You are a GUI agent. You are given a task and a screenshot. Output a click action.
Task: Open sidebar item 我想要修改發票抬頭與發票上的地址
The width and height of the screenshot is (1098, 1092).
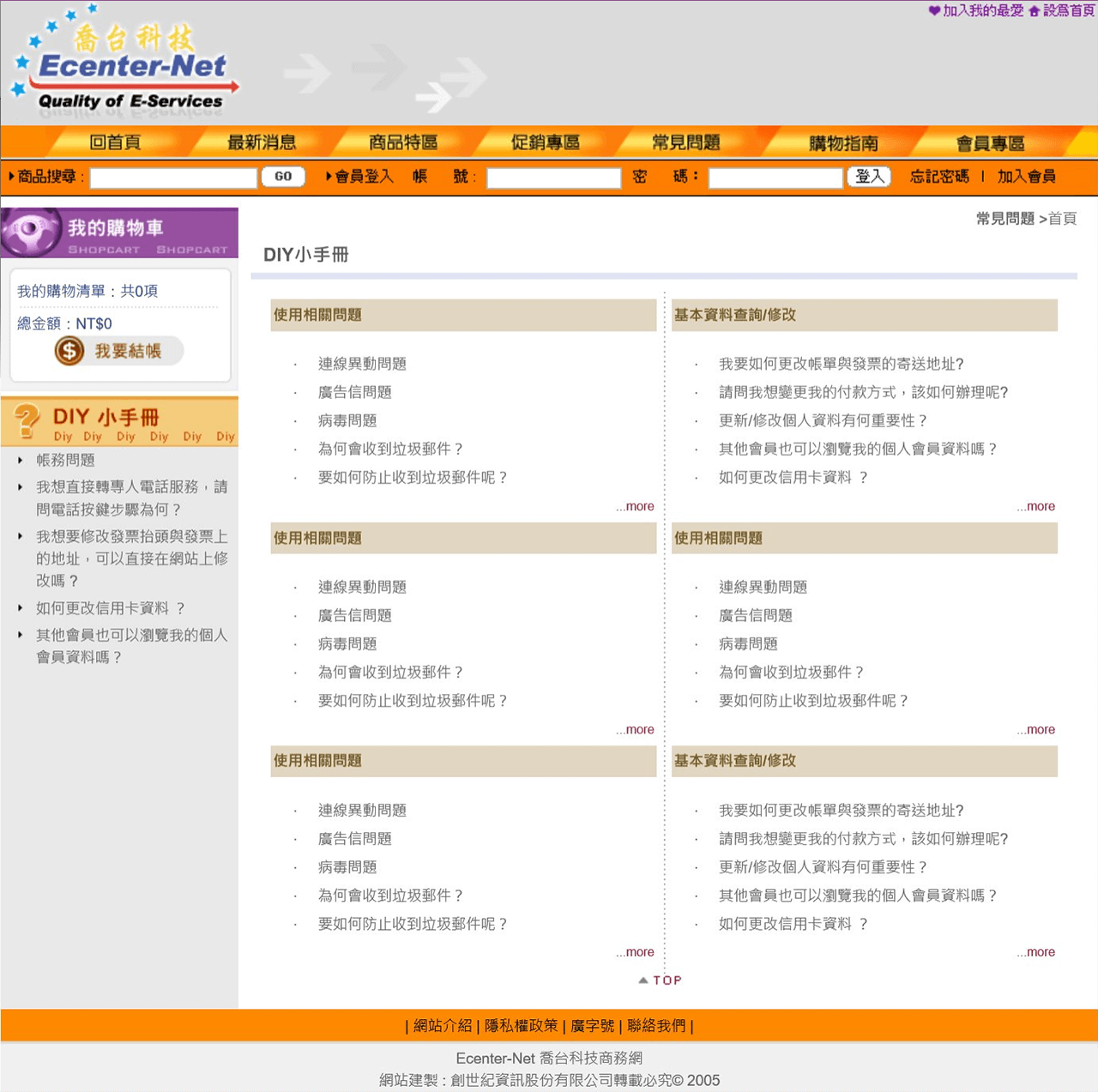point(131,558)
